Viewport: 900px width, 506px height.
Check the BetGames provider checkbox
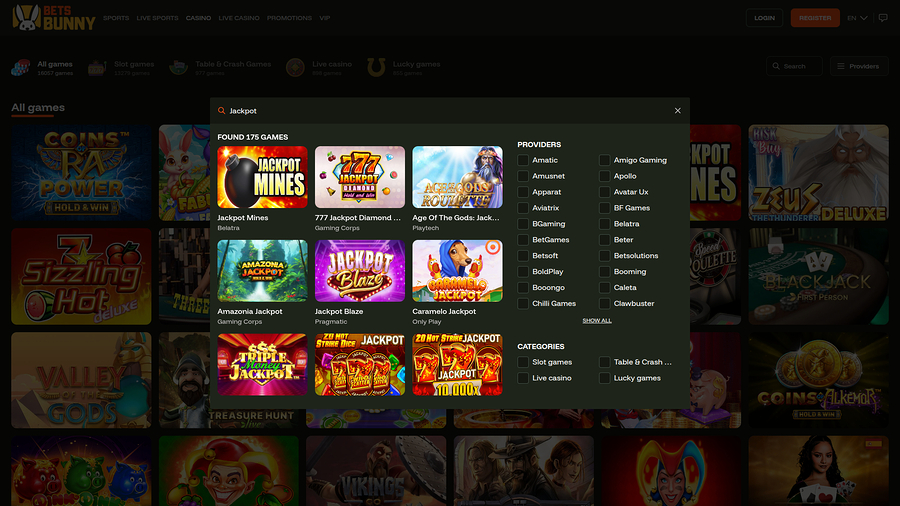coord(523,240)
